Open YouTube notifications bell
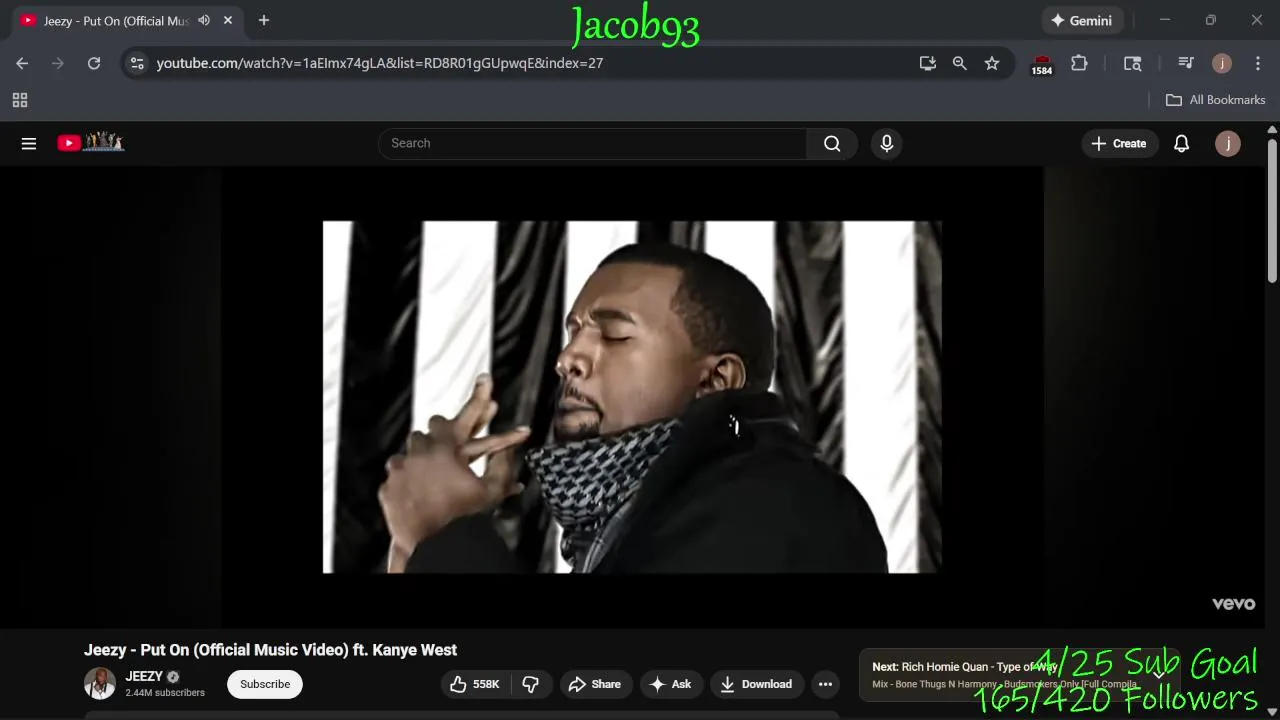This screenshot has width=1280, height=720. [1181, 143]
